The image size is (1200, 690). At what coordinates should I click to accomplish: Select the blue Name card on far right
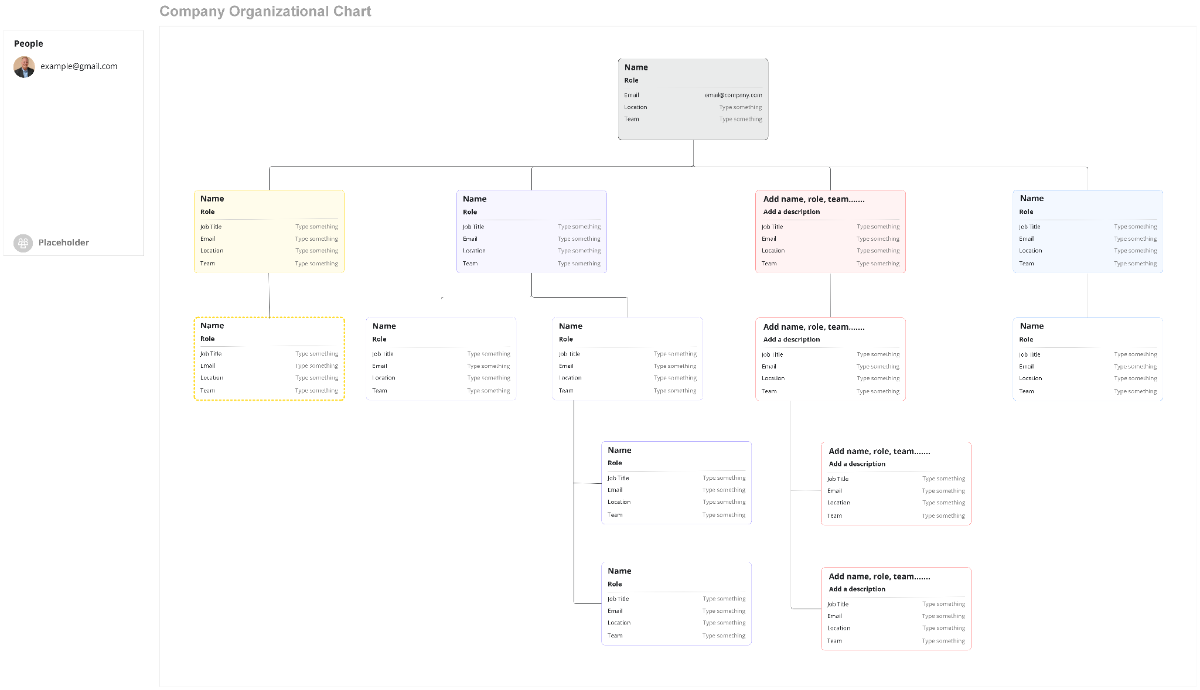pos(1087,230)
